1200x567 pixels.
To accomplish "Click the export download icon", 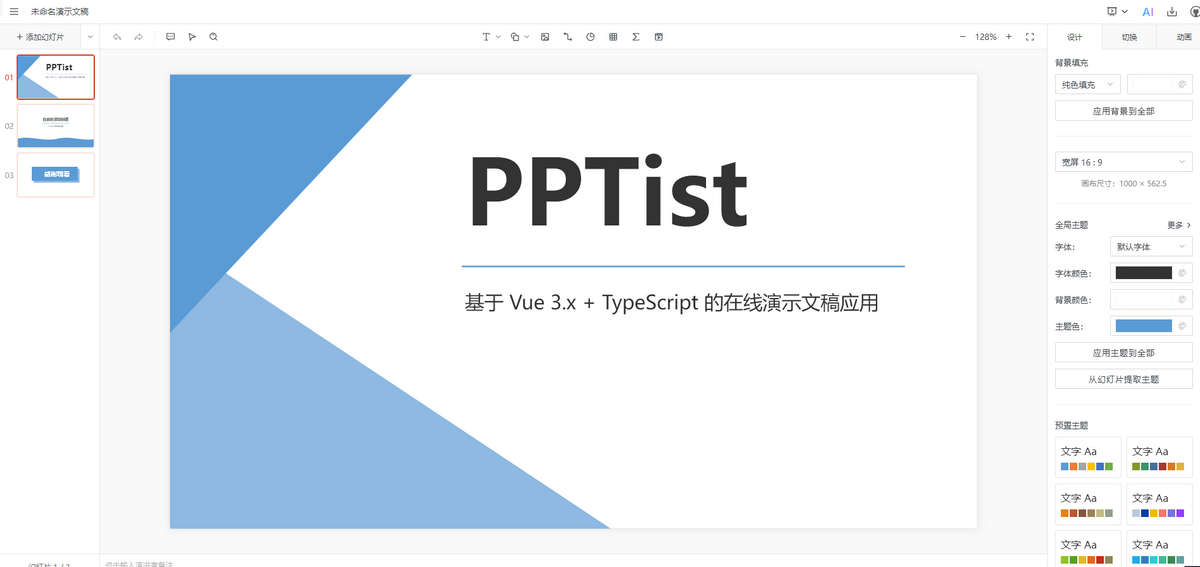I will tap(1172, 11).
